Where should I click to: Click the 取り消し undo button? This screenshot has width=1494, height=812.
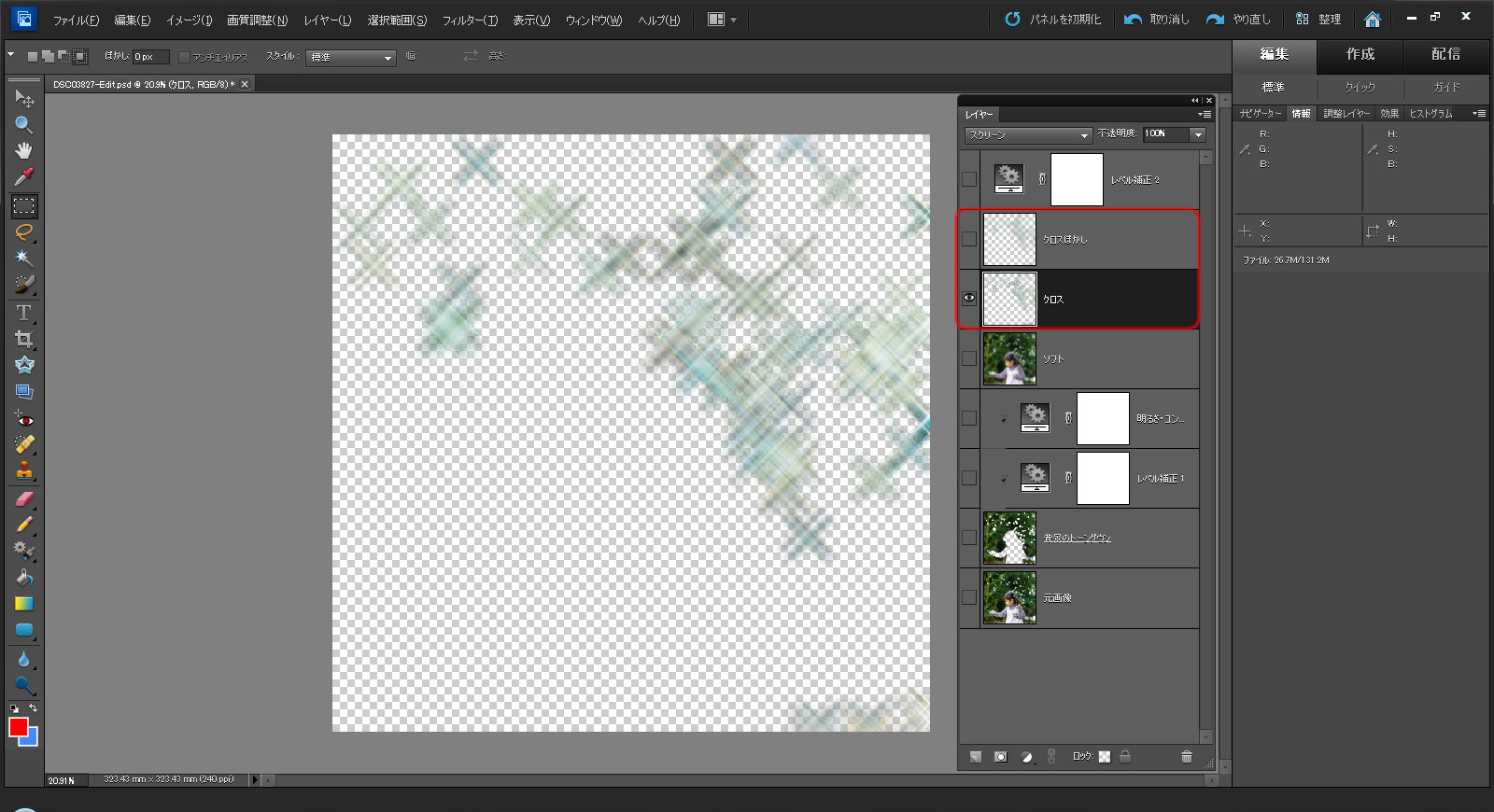pyautogui.click(x=1157, y=20)
